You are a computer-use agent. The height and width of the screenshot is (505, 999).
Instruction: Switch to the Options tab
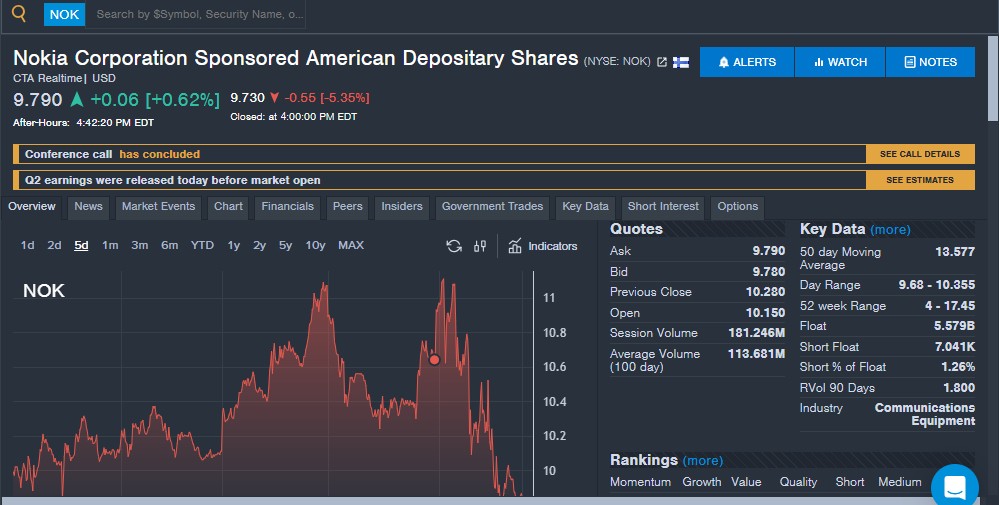737,206
